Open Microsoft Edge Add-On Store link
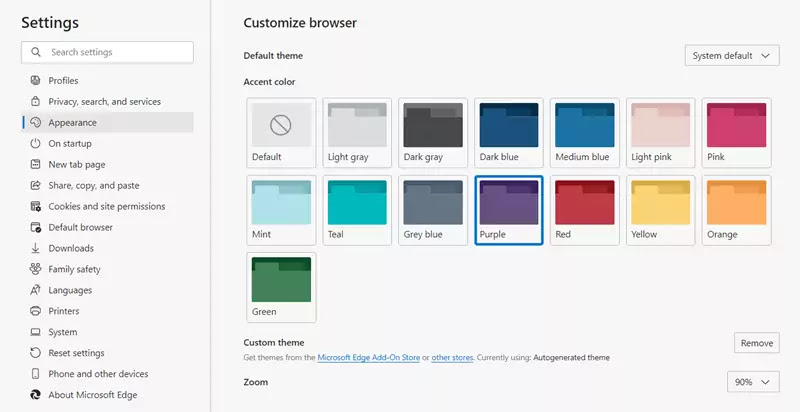Screen dimensions: 800x412 (x=368, y=357)
